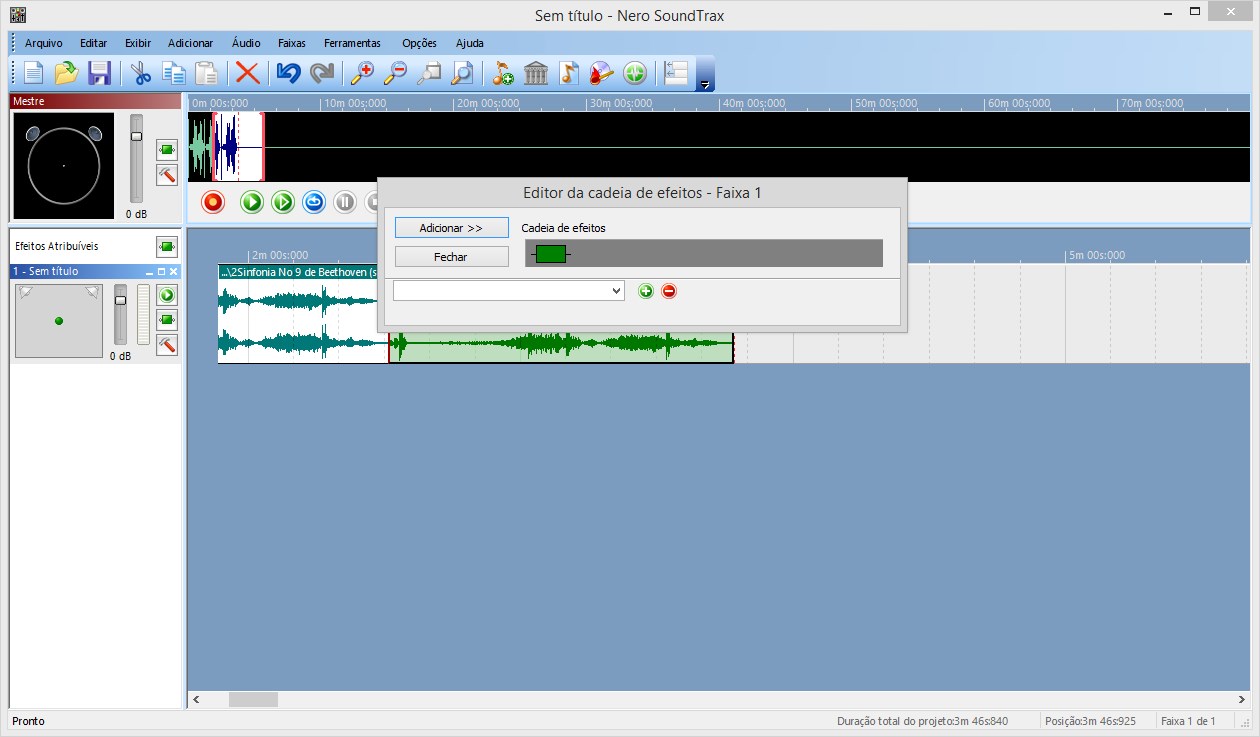
Task: Click the overview waveform selection region
Action: [238, 147]
